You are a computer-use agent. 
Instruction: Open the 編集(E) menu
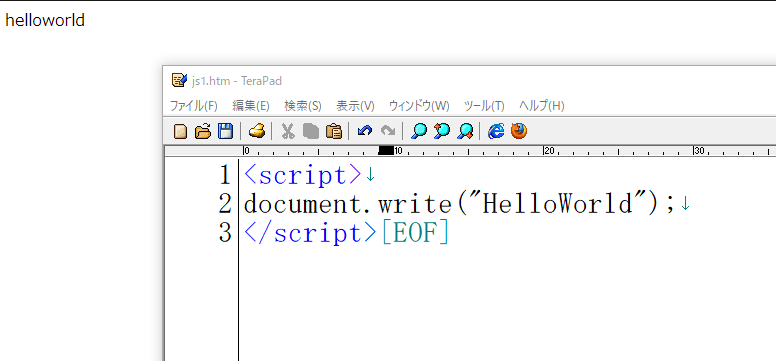[x=251, y=106]
